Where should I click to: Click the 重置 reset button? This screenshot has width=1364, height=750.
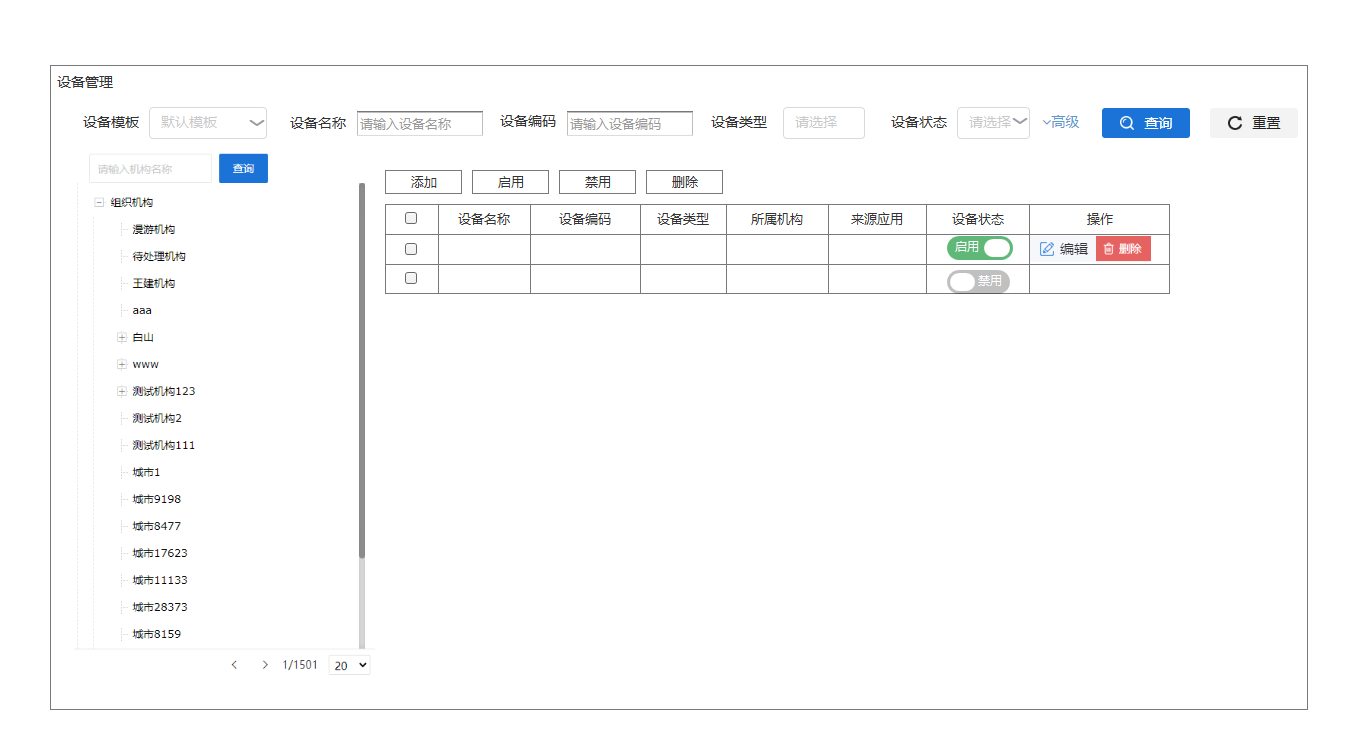point(1254,123)
